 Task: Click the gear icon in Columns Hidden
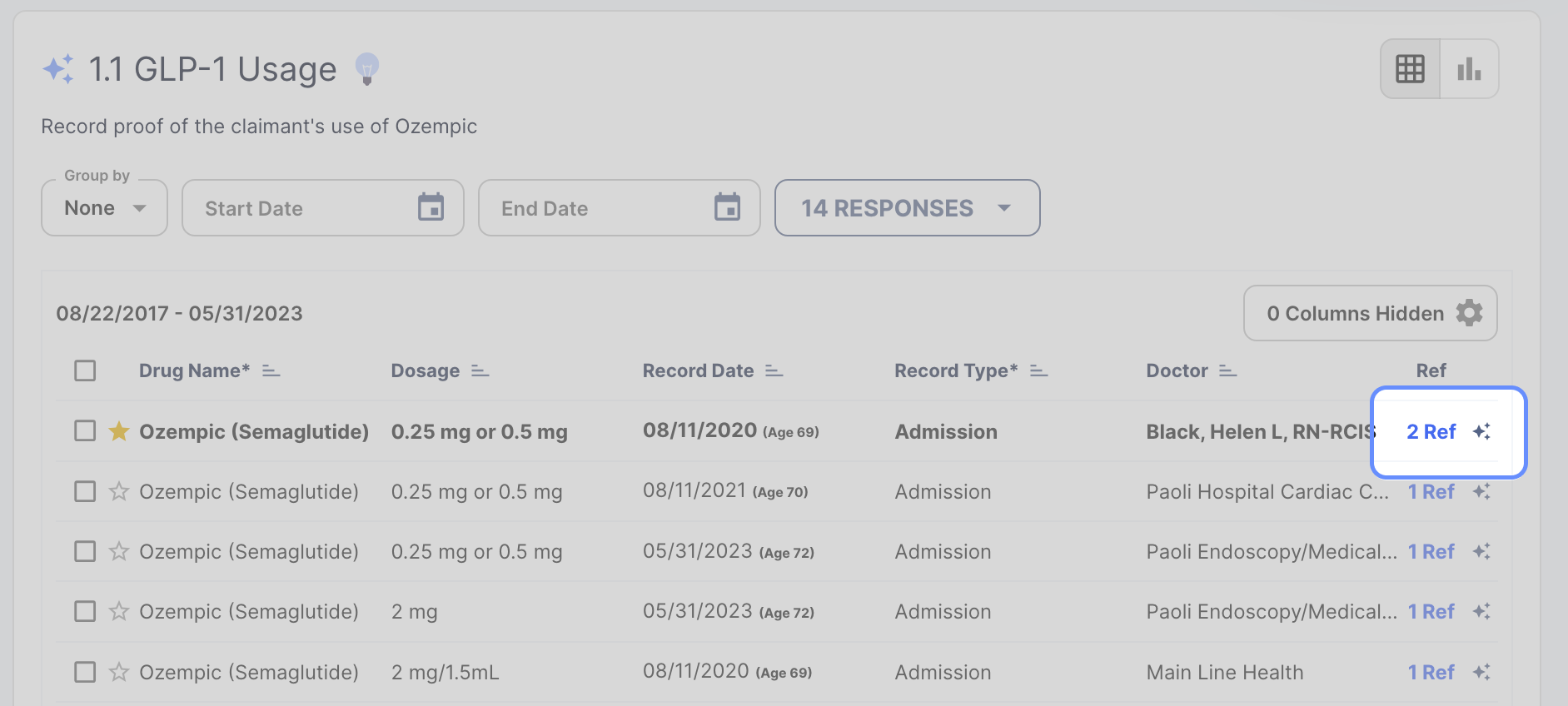(1469, 313)
